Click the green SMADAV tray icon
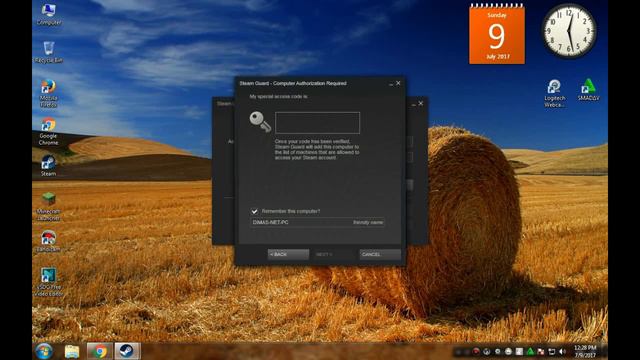The image size is (640, 360). (x=530, y=352)
